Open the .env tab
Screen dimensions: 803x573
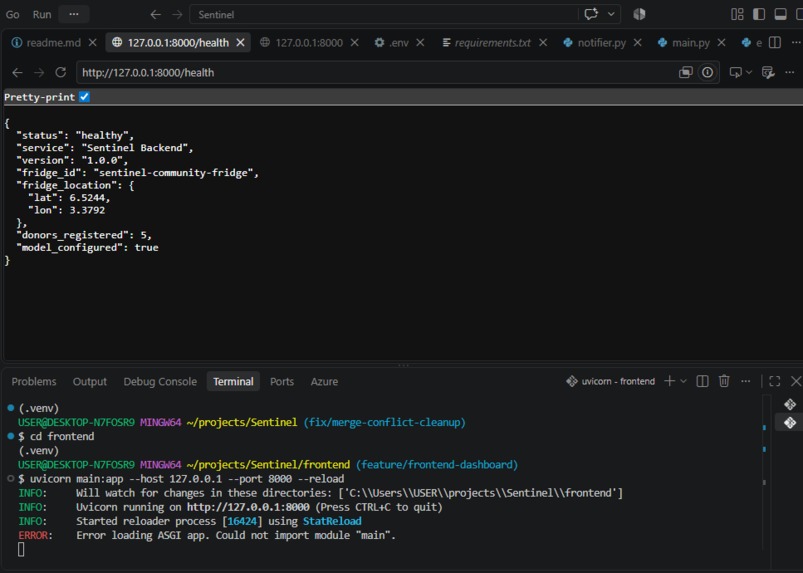[392, 43]
